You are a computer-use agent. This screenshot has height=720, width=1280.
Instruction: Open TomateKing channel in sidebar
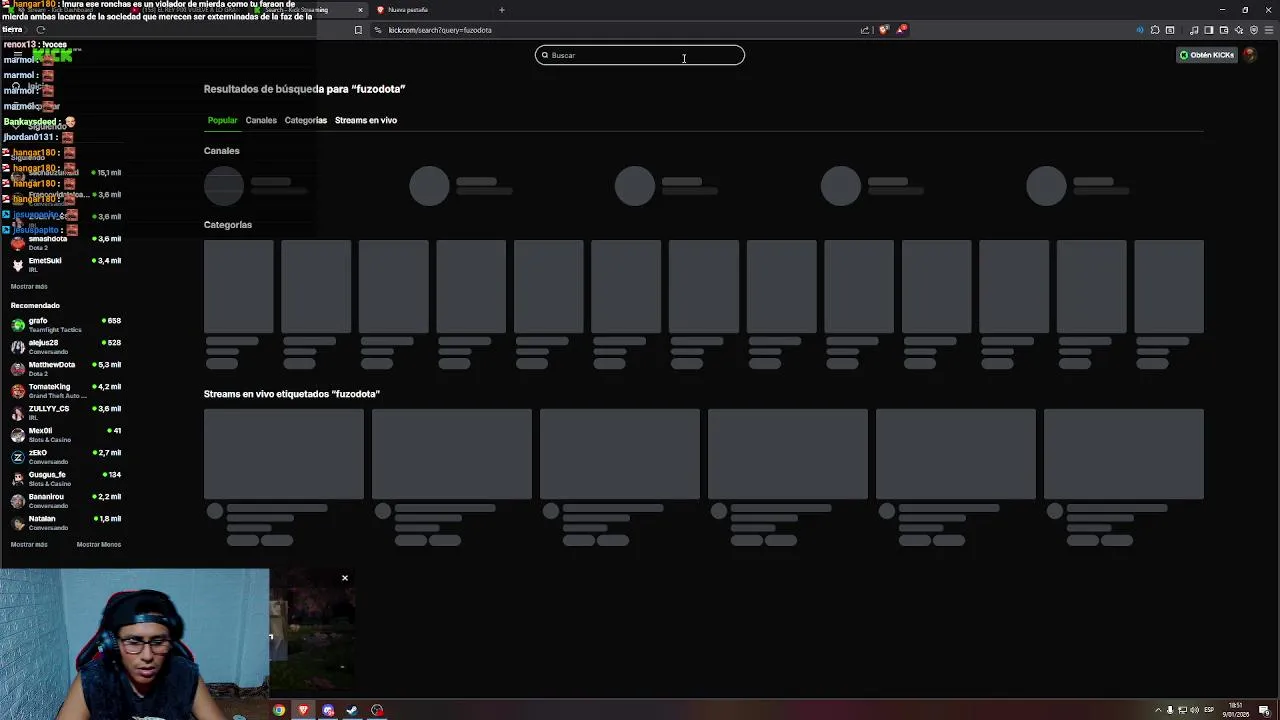tap(65, 391)
